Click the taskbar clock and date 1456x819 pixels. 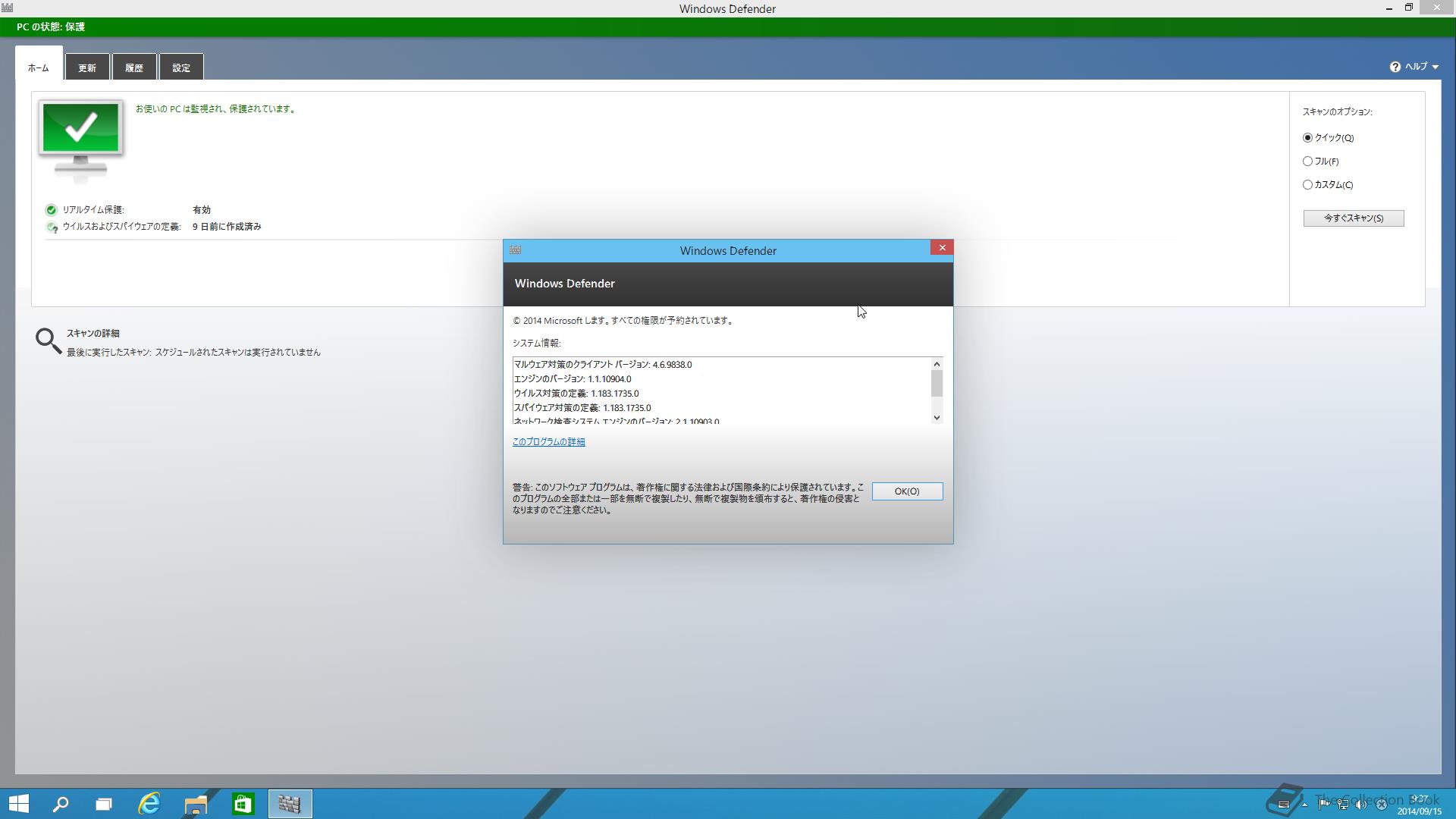pos(1420,805)
